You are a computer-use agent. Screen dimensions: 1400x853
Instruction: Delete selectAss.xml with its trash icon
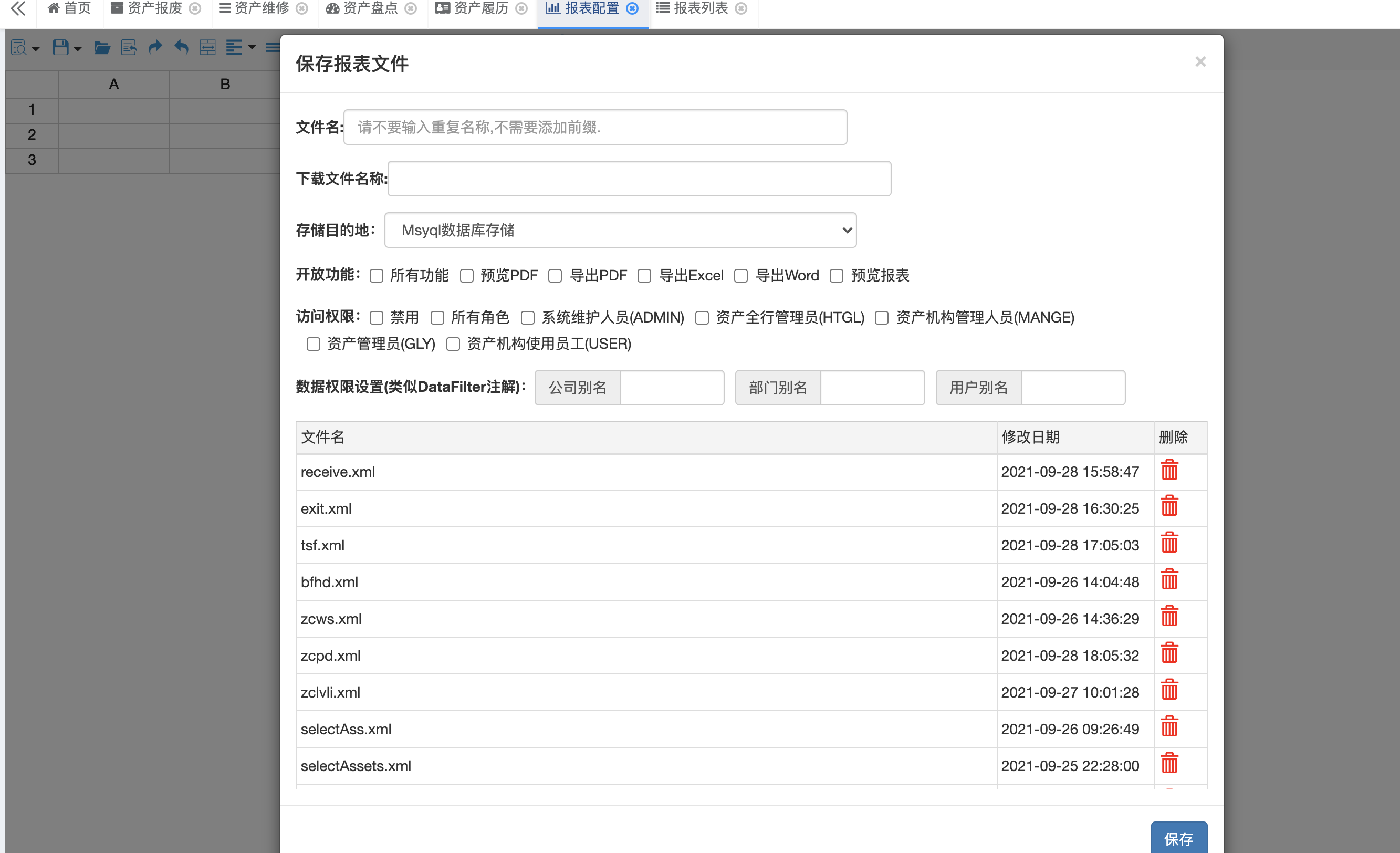click(1169, 726)
